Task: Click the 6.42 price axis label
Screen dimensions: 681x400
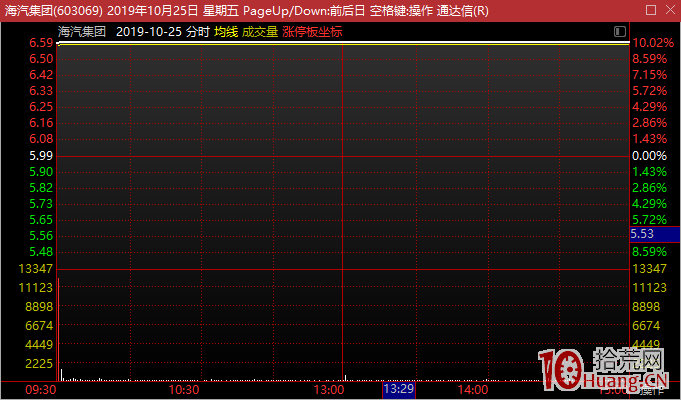Action: coord(41,75)
